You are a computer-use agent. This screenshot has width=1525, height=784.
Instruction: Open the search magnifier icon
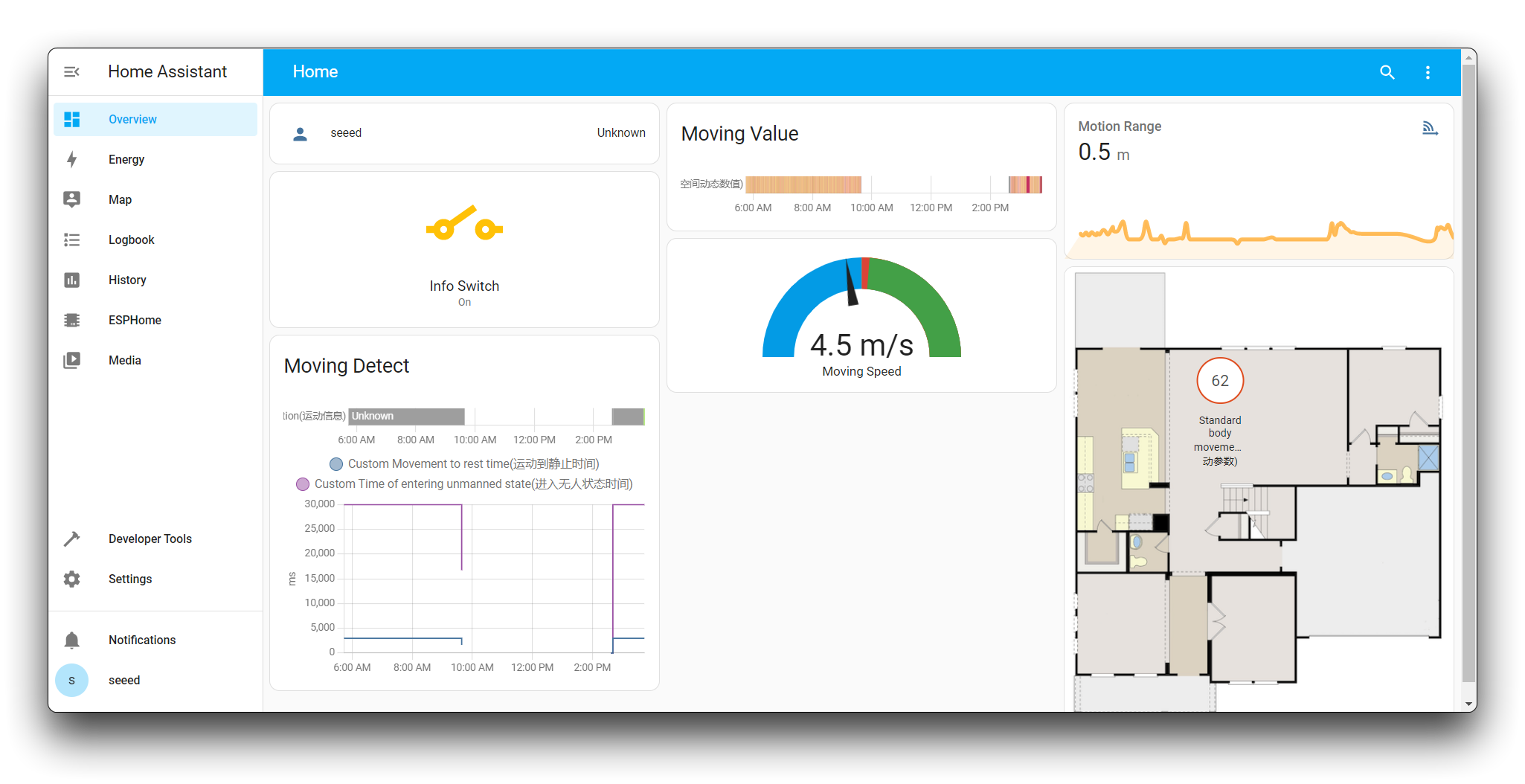pyautogui.click(x=1387, y=72)
